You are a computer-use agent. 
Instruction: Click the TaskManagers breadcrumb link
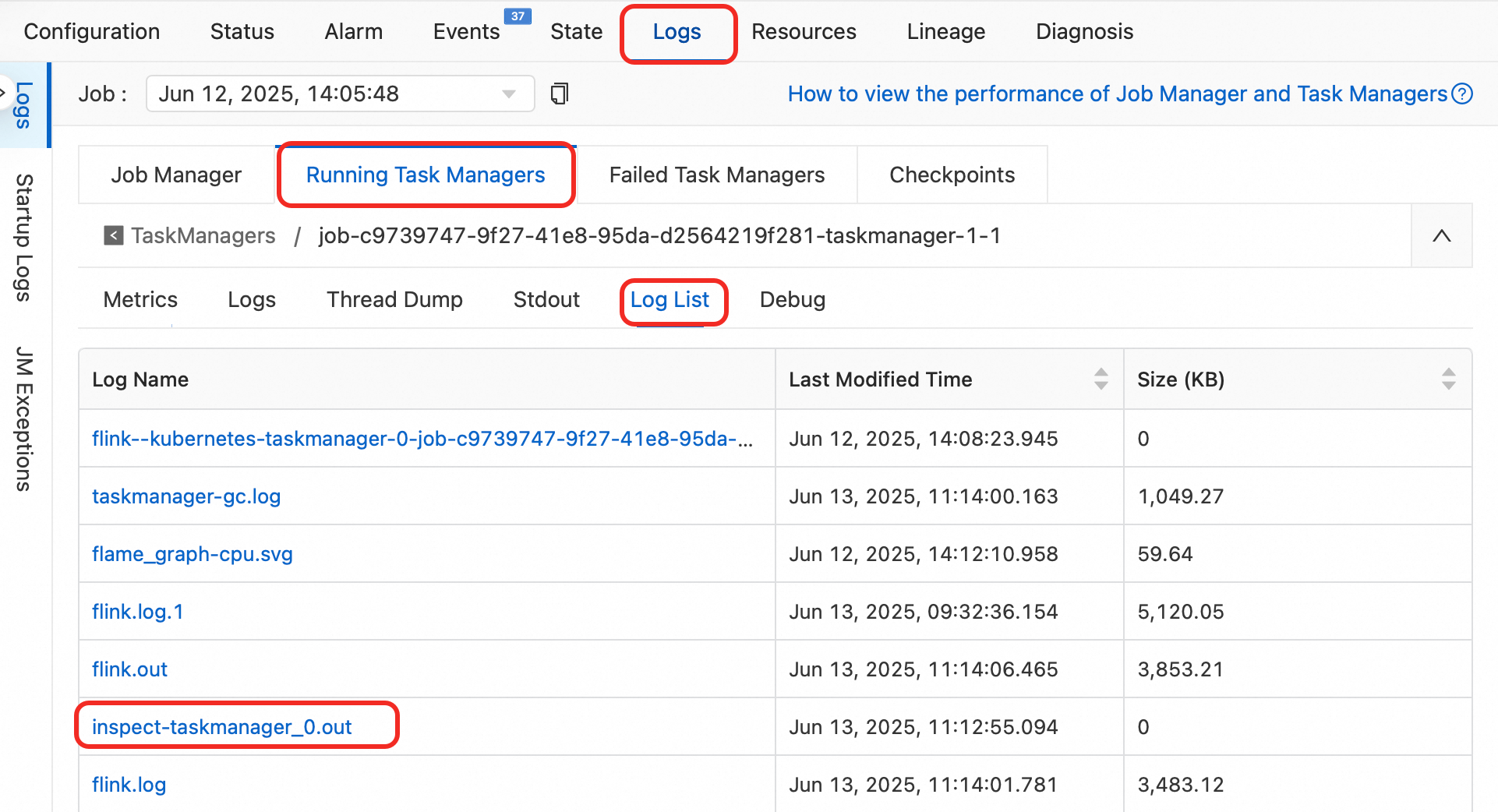[x=203, y=235]
